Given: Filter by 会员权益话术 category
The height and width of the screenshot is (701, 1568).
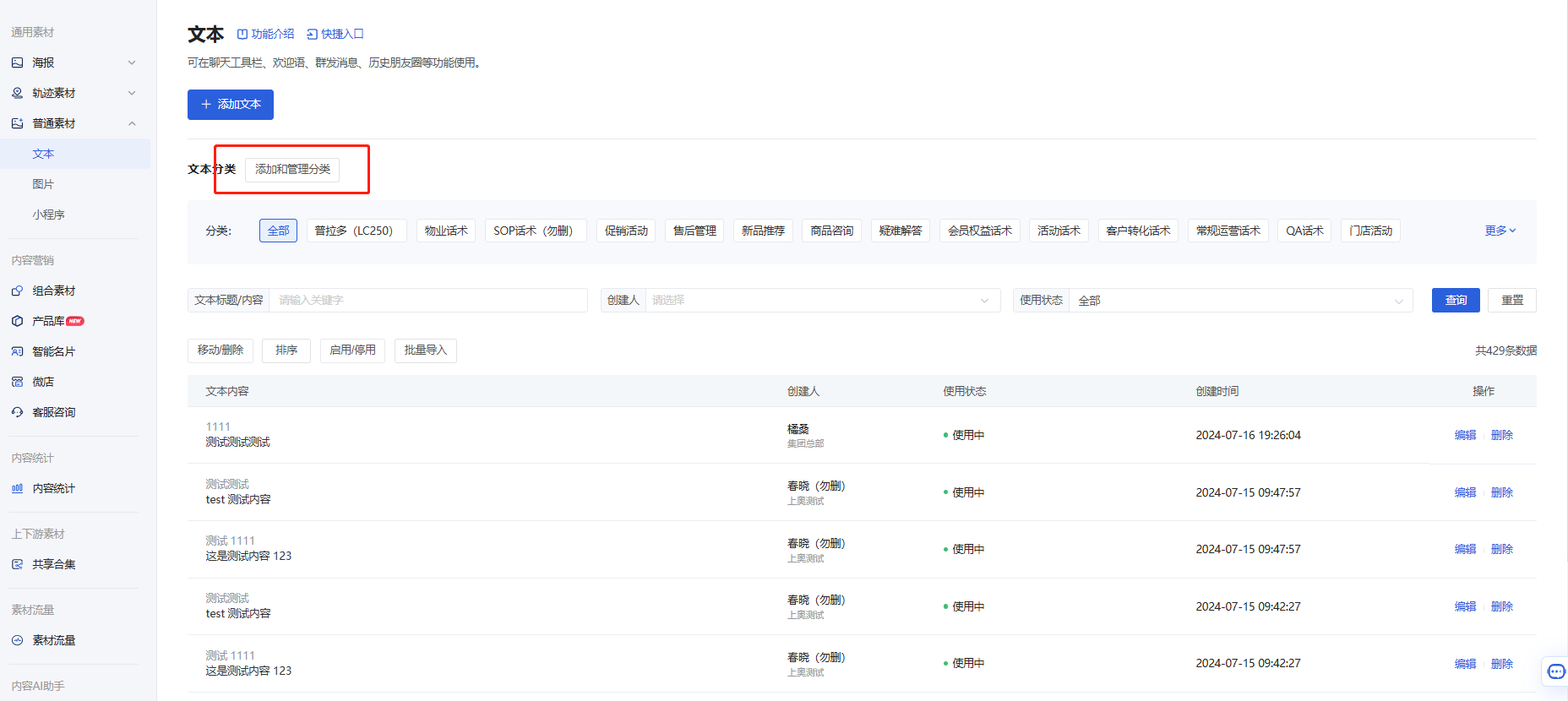Looking at the screenshot, I should coord(980,231).
